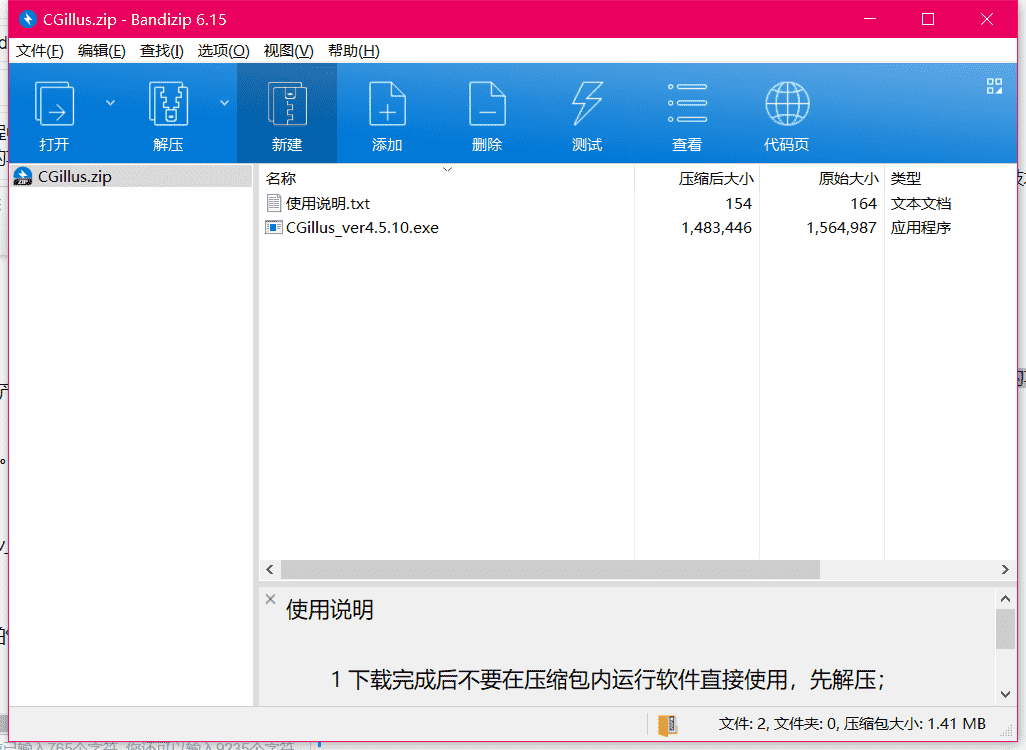1026x750 pixels.
Task: Click the horizontal scrollbar left arrow
Action: click(270, 570)
